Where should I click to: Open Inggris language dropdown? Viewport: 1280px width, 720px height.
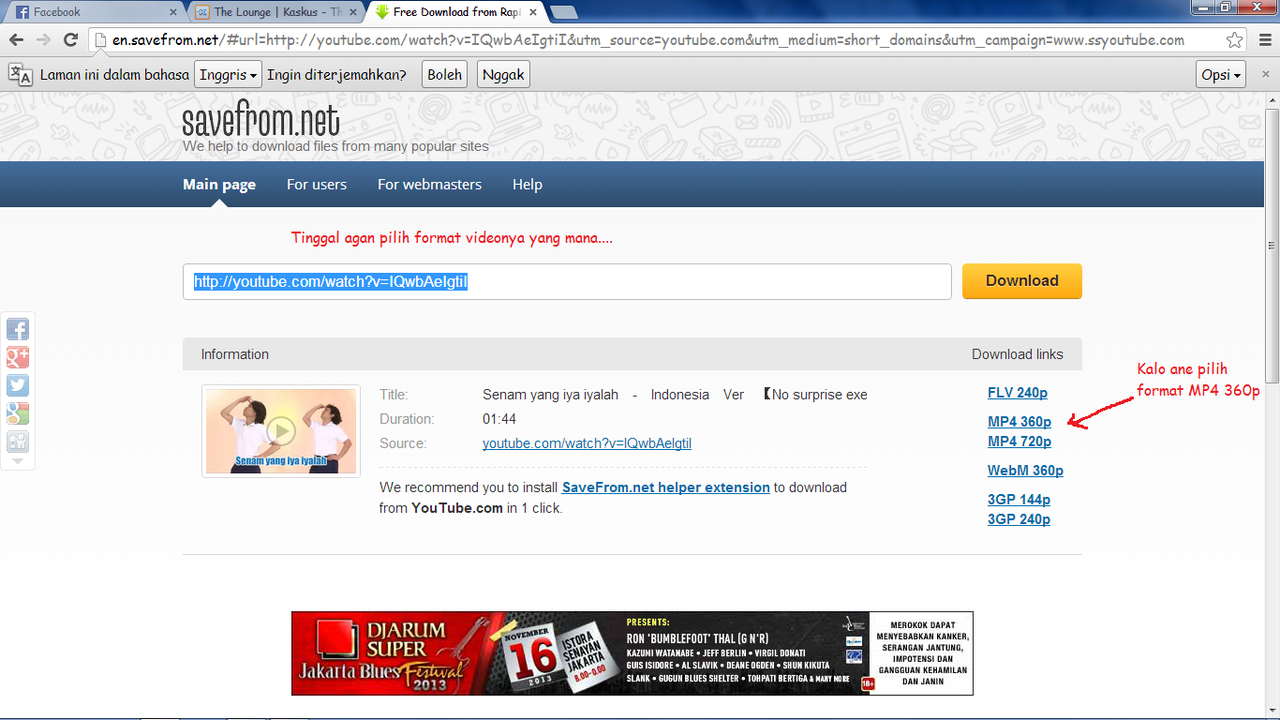click(227, 74)
